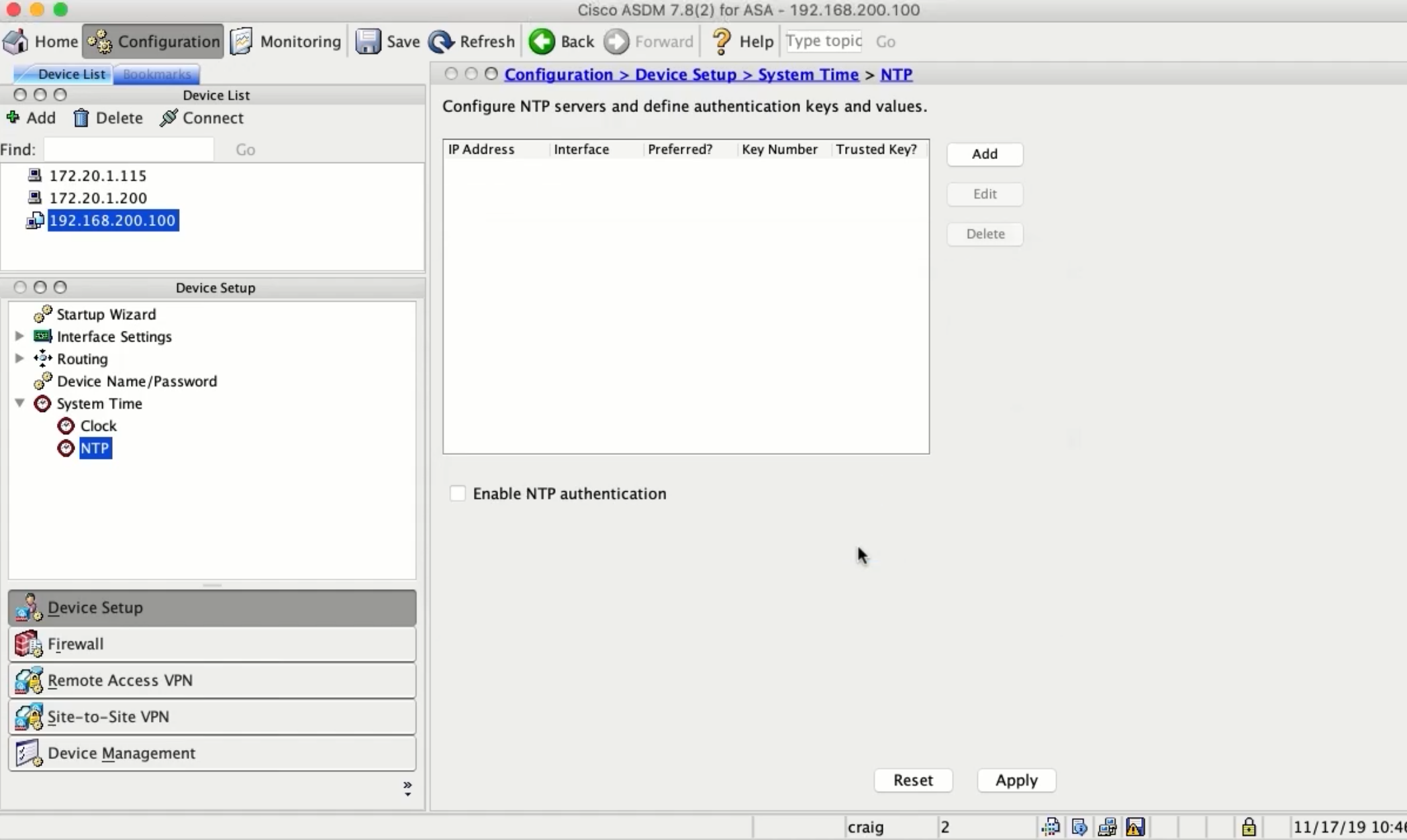
Task: Open the Bookmarks tab
Action: pos(156,74)
